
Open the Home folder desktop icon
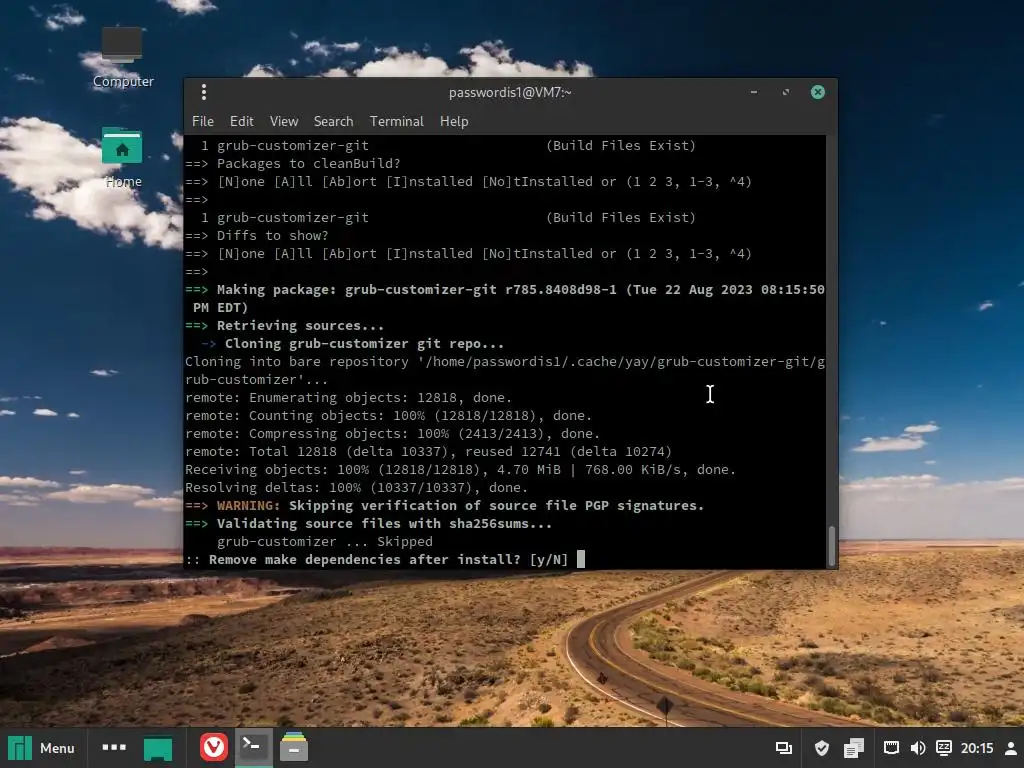pos(122,157)
